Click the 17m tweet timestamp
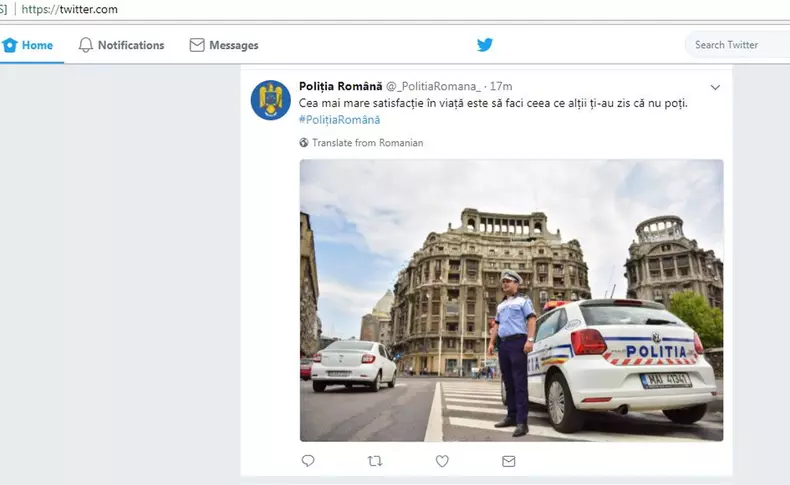Viewport: 790px width, 485px height. tap(501, 87)
